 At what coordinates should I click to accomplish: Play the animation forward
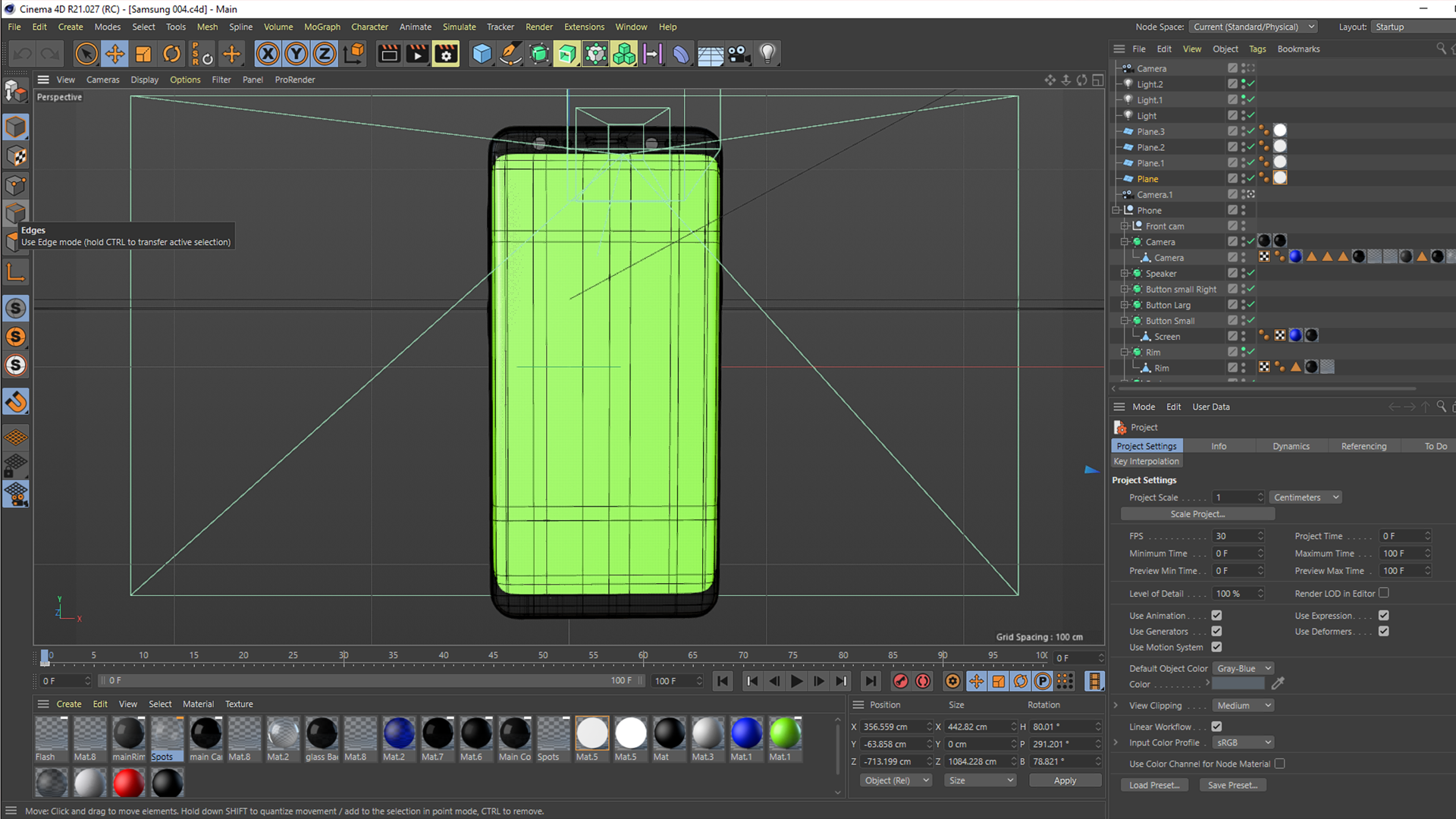[x=796, y=681]
